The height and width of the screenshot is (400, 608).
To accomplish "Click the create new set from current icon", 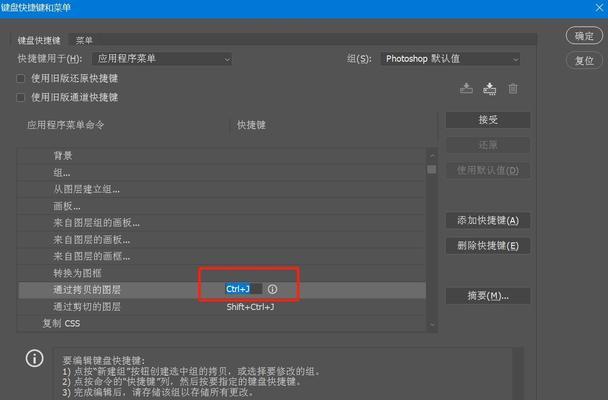I will pos(489,89).
